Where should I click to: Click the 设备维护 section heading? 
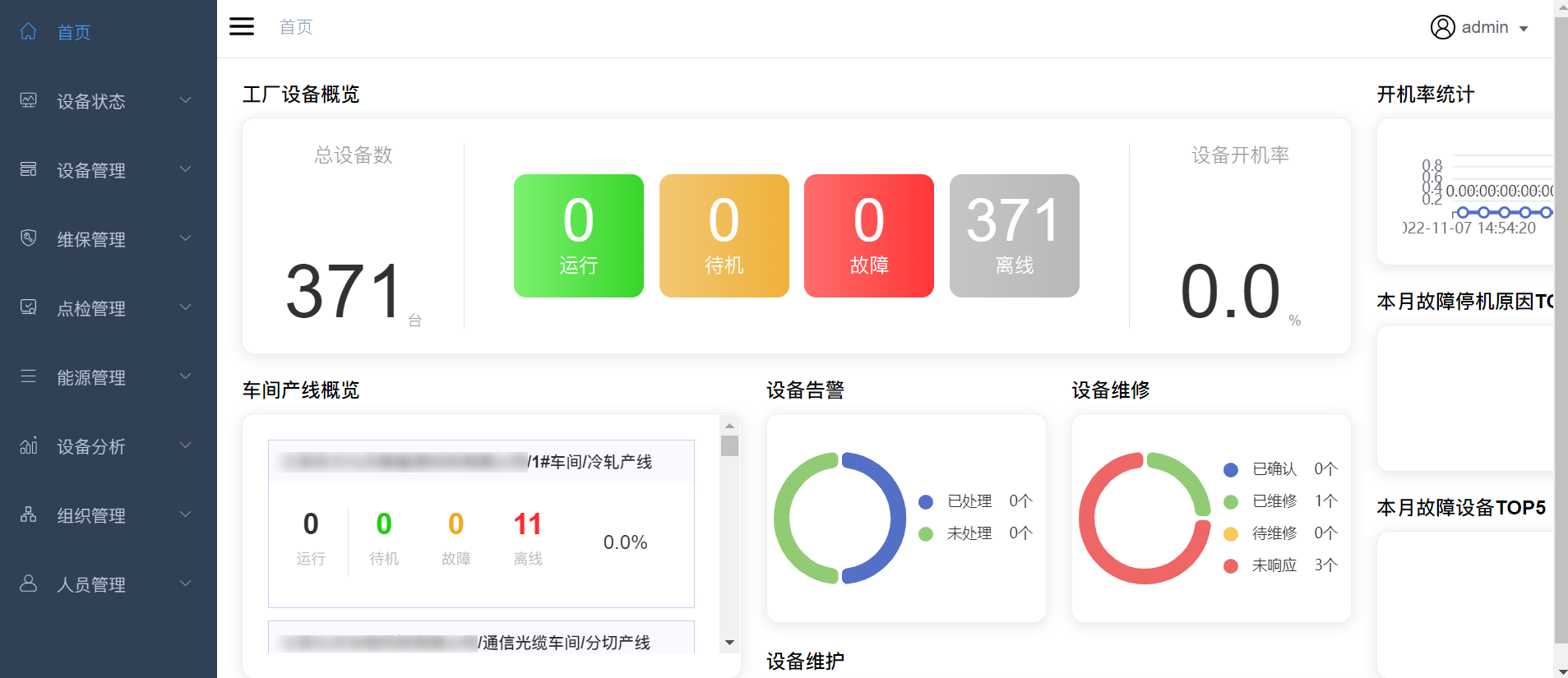point(805,662)
